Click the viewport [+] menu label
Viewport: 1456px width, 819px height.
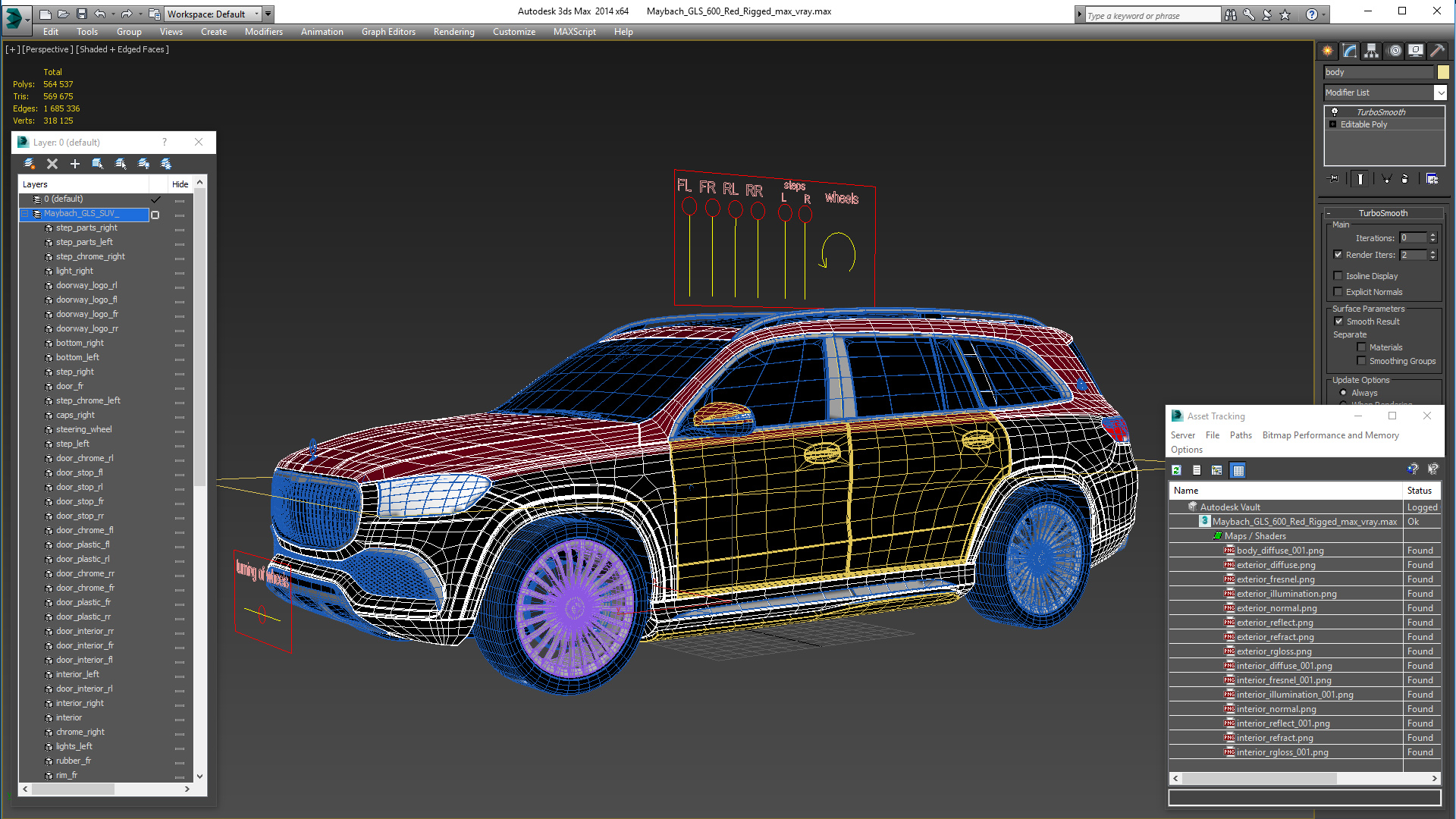(x=13, y=49)
